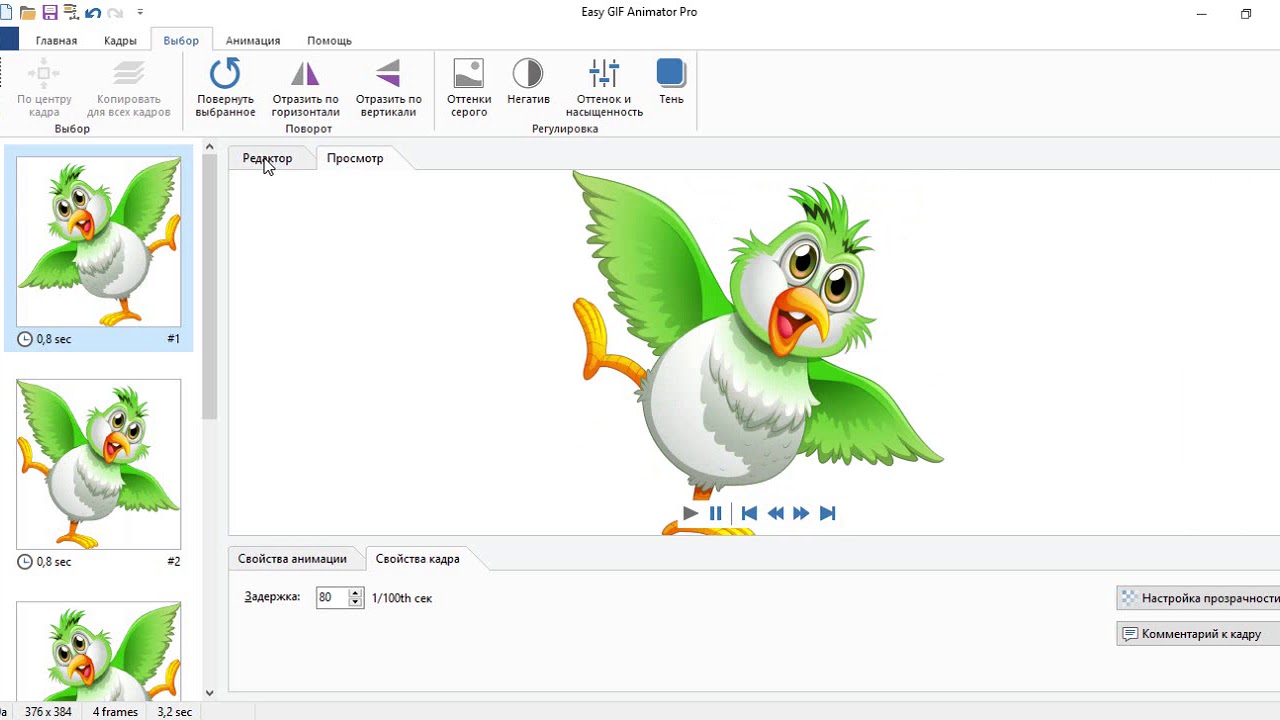Click the 1/100th сек unit label

[x=402, y=598]
